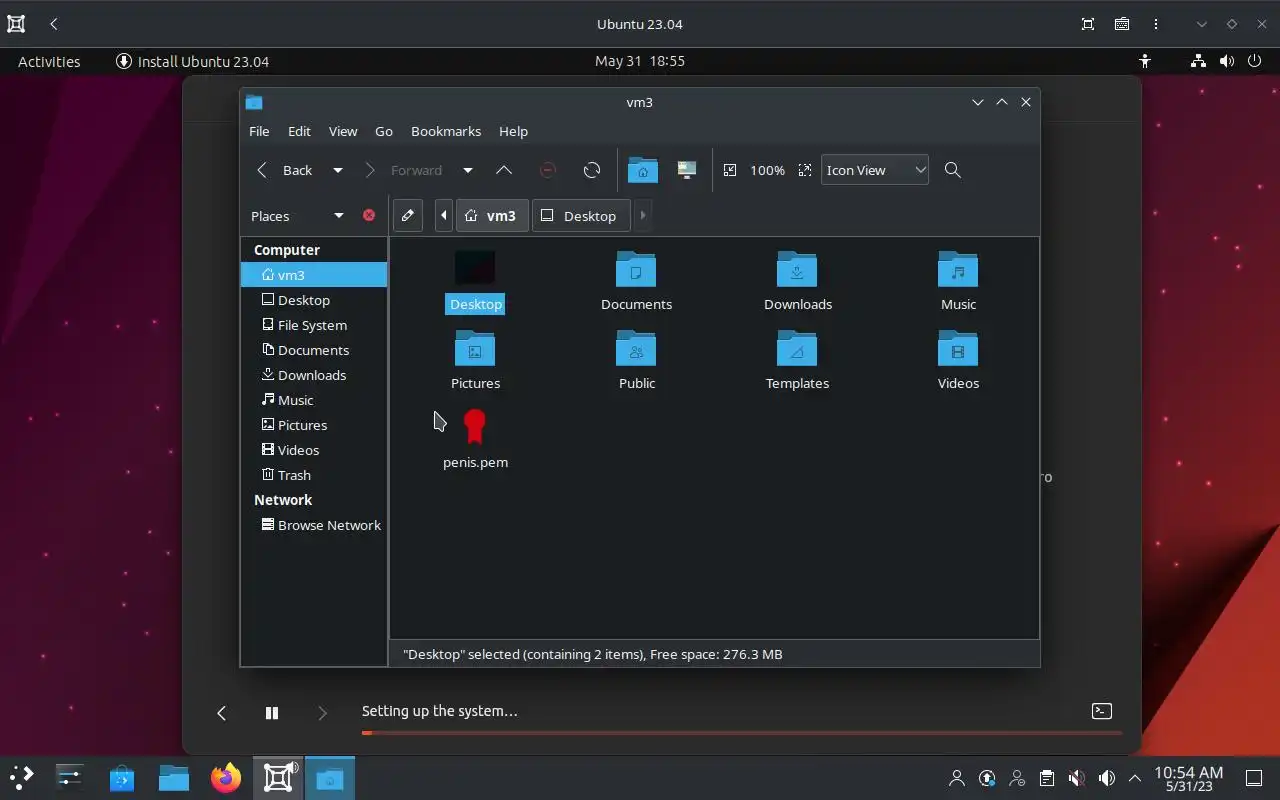1280x800 pixels.
Task: Open the File menu
Action: [259, 131]
